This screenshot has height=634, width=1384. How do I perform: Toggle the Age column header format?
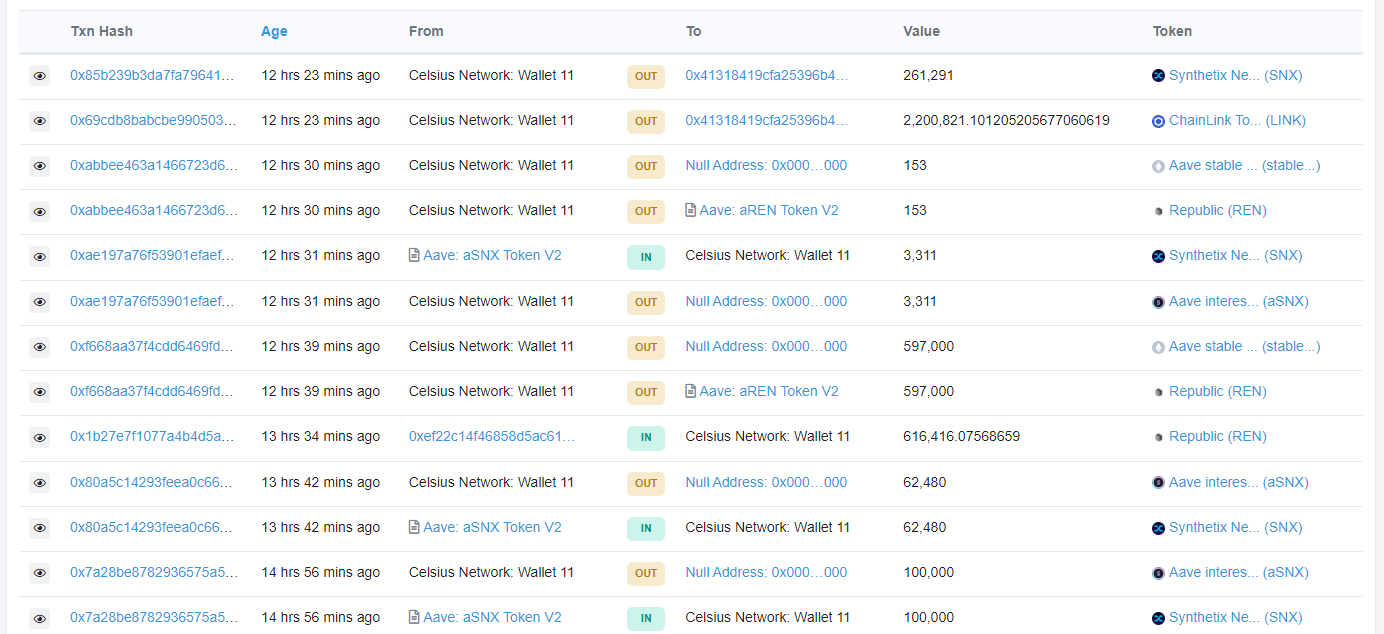[274, 31]
